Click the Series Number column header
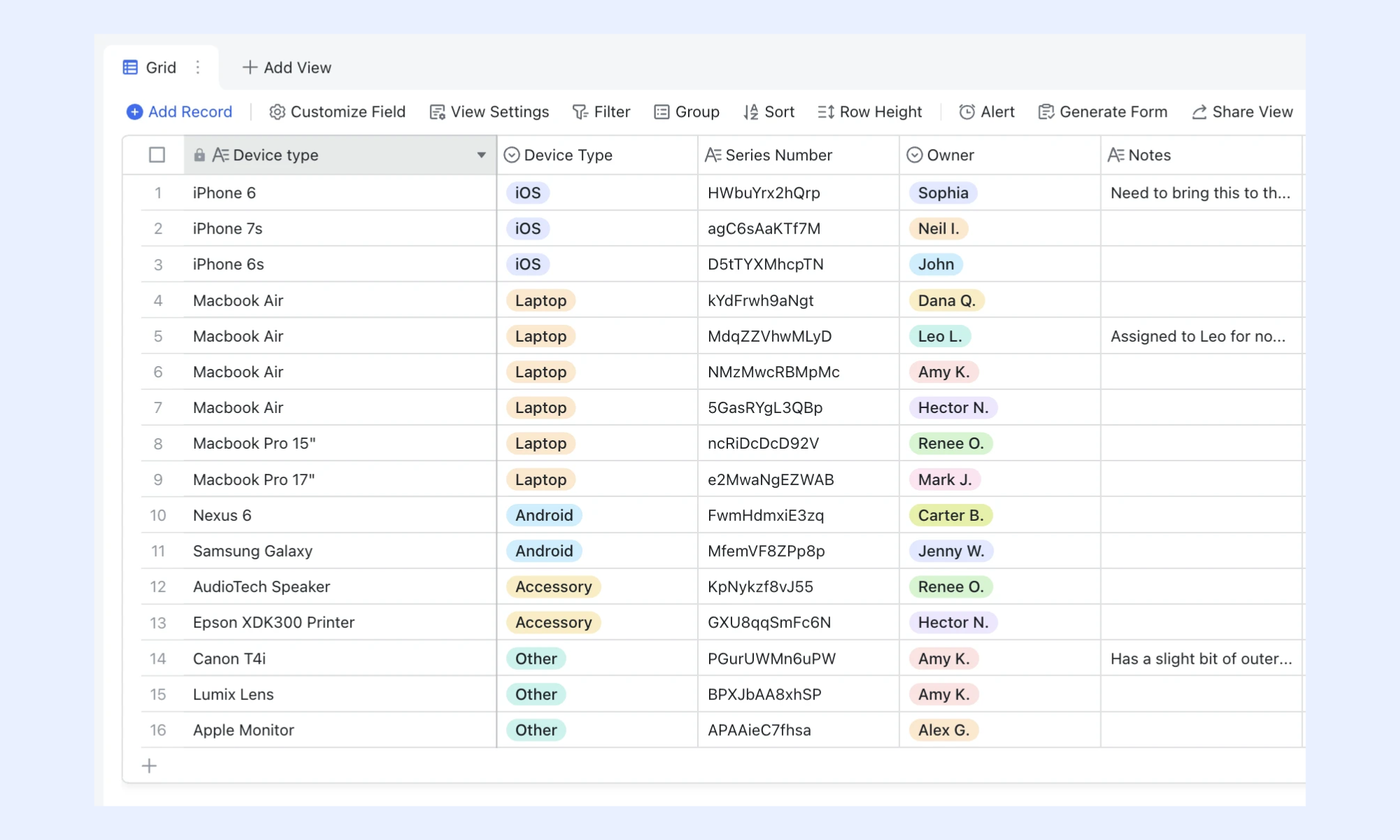The height and width of the screenshot is (840, 1400). (x=799, y=155)
